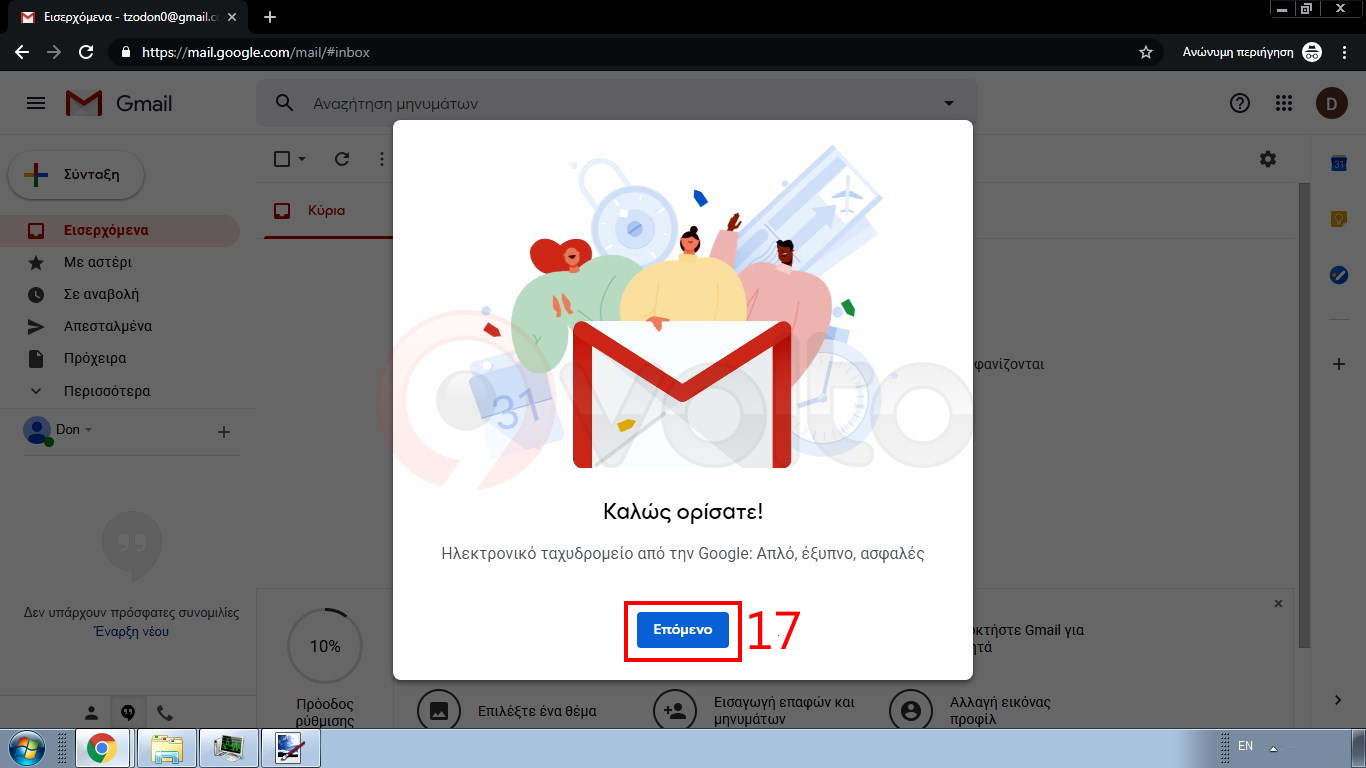
Task: Open the account avatar D
Action: (1331, 103)
